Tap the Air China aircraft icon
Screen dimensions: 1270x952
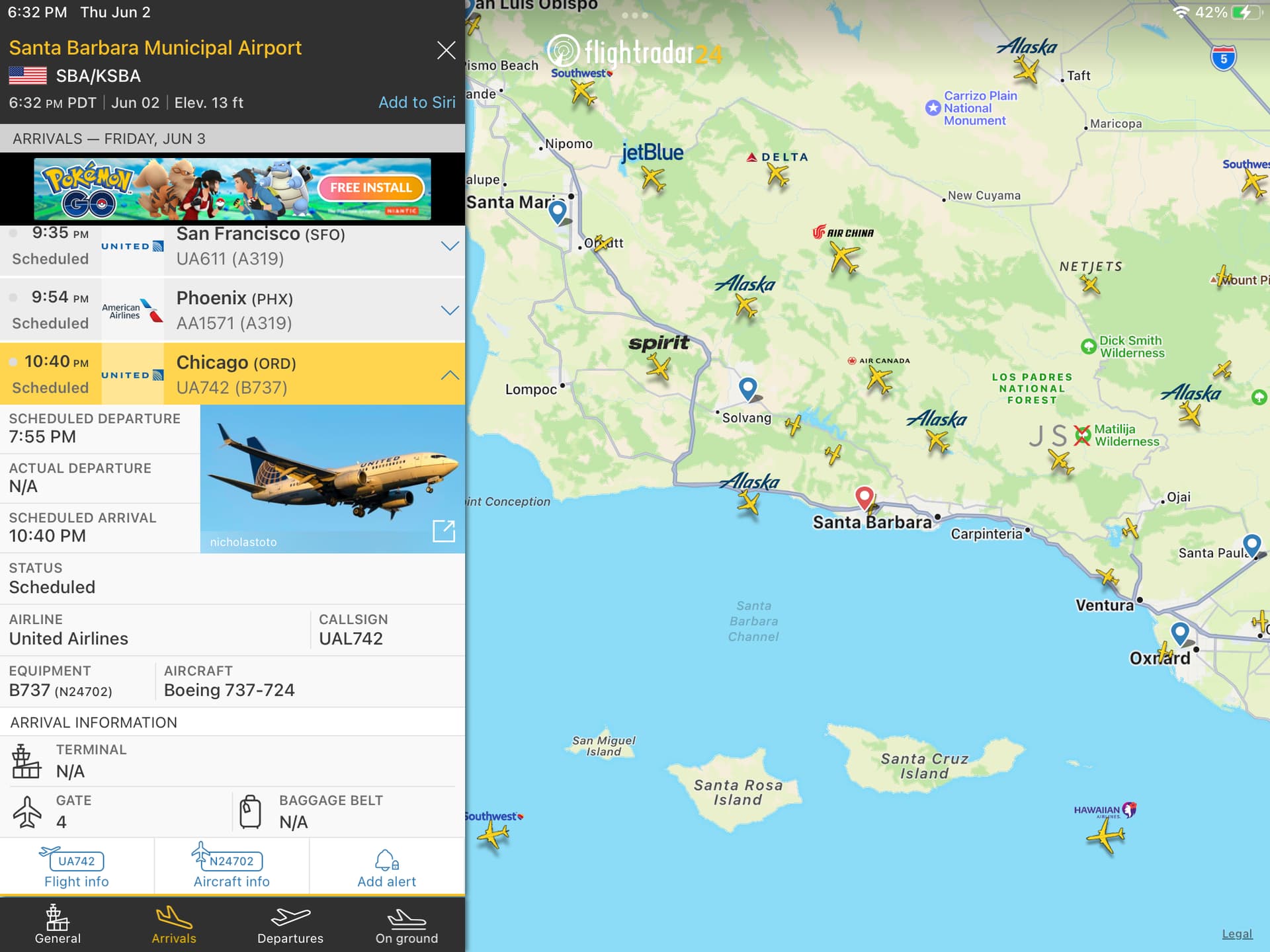845,257
